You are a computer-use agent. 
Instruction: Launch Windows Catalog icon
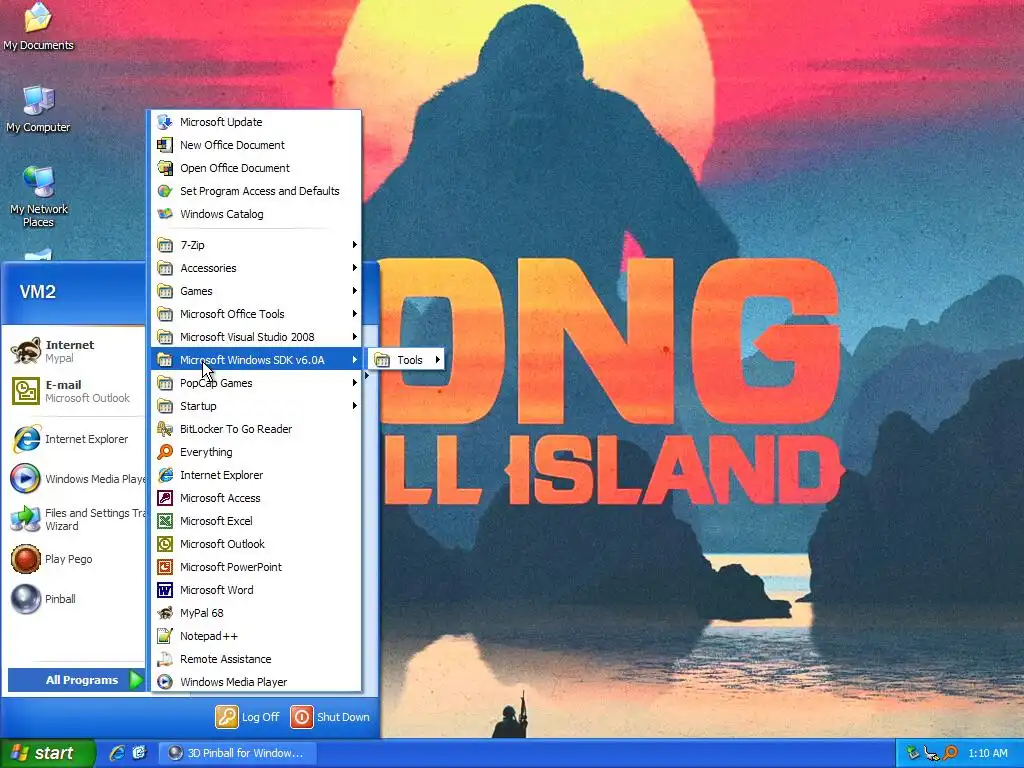[165, 214]
